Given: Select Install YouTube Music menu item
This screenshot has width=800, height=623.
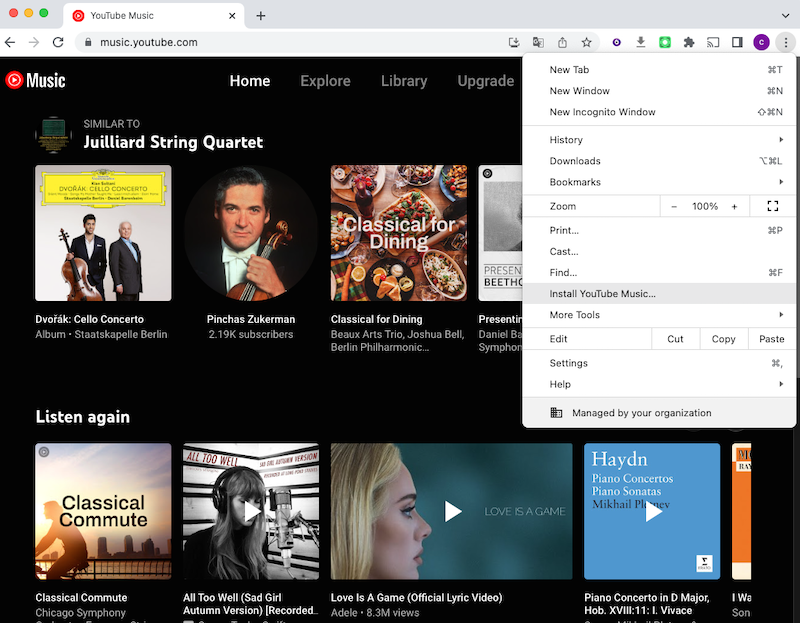Looking at the screenshot, I should (x=602, y=294).
